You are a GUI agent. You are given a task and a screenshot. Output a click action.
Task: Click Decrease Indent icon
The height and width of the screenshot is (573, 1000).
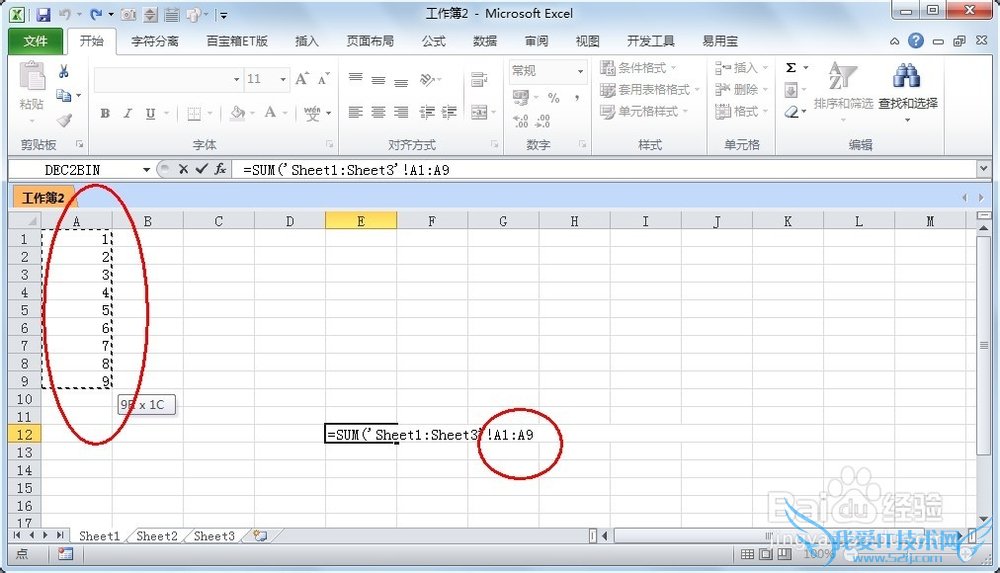click(427, 113)
